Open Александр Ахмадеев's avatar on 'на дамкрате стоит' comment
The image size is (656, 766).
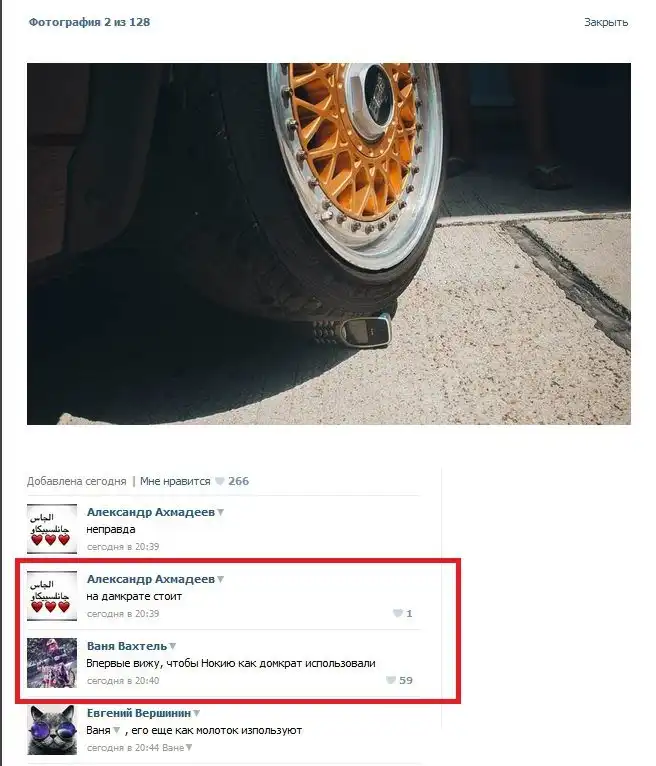[x=52, y=596]
